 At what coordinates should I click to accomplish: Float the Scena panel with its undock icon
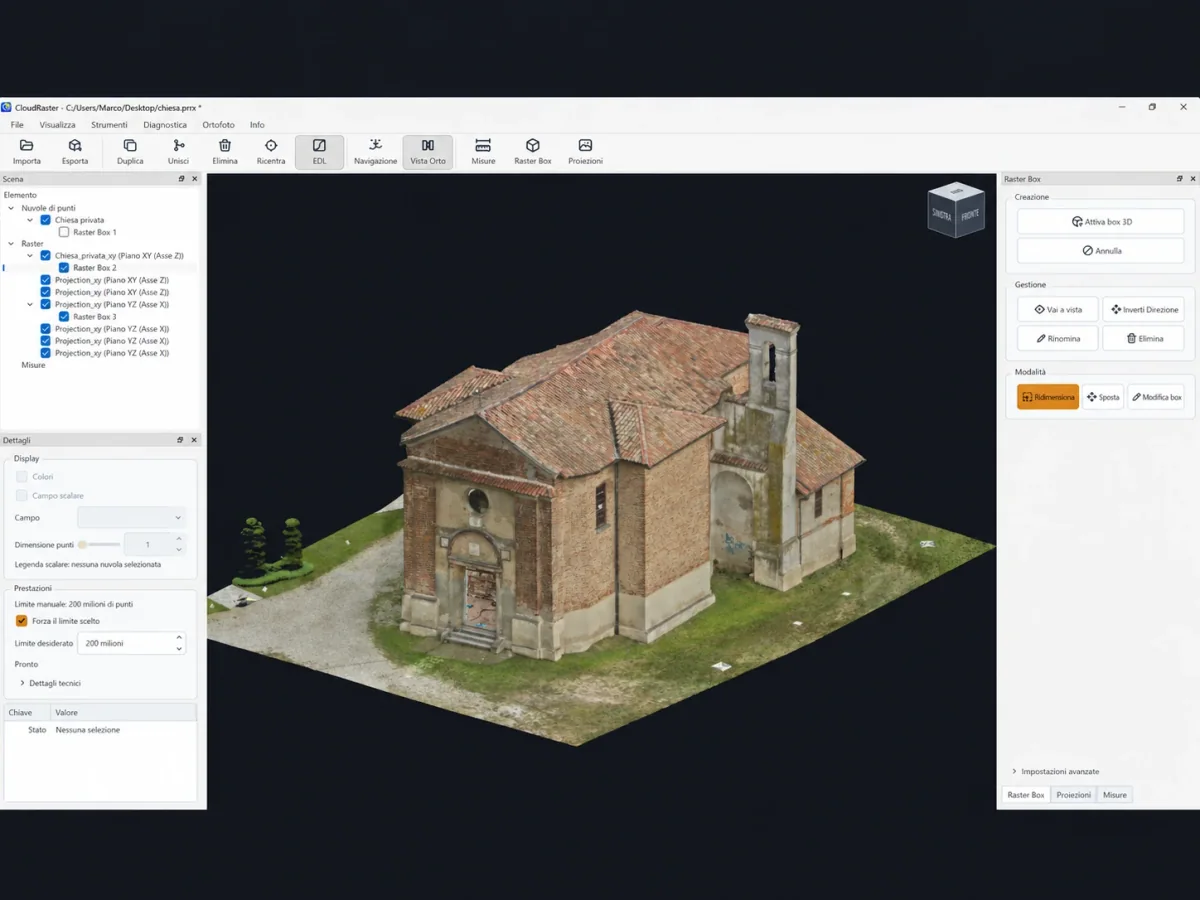181,179
